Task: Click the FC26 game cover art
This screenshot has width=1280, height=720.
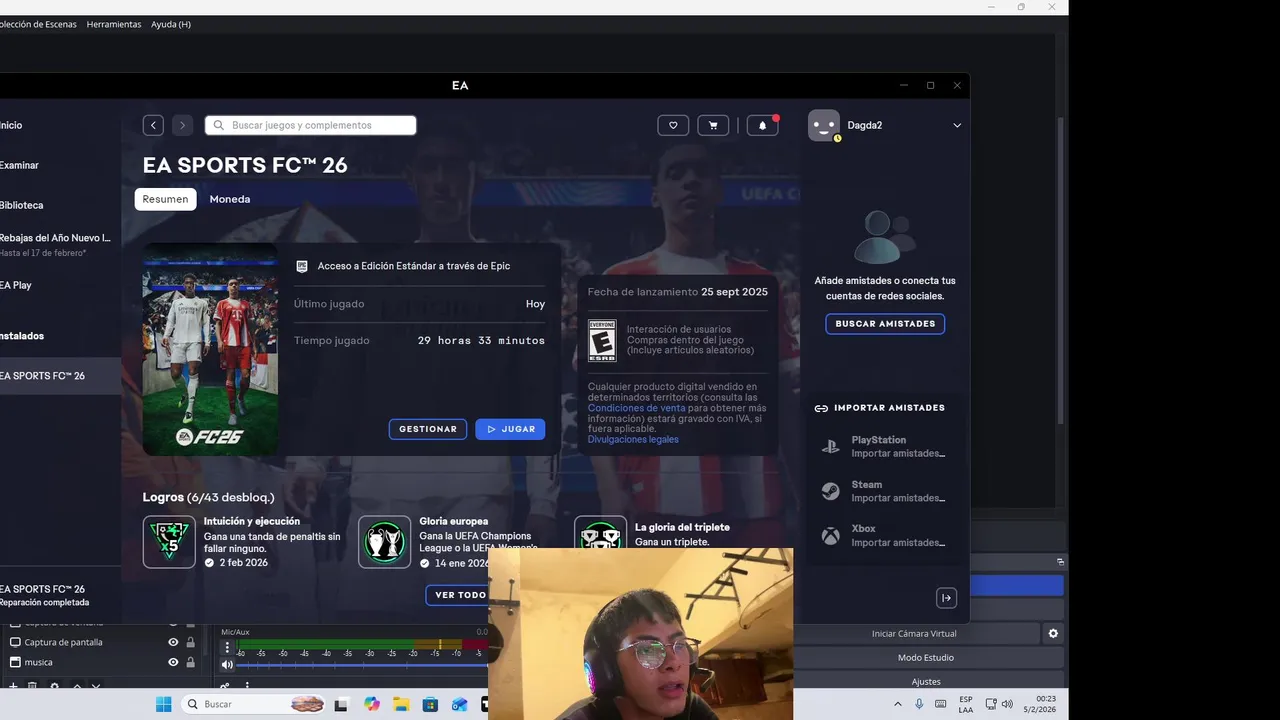Action: coord(210,349)
